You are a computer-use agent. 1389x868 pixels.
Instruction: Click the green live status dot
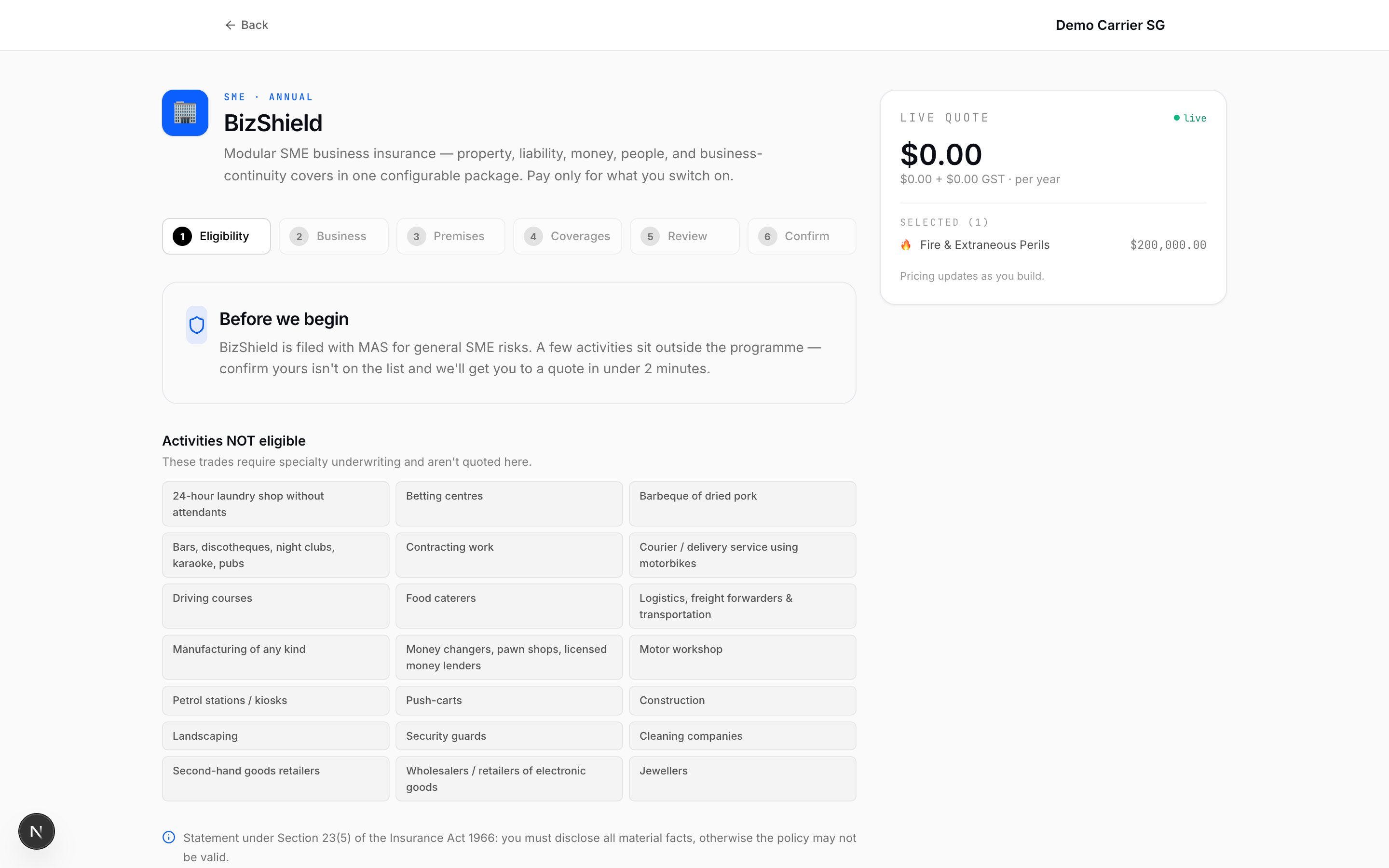[1176, 118]
